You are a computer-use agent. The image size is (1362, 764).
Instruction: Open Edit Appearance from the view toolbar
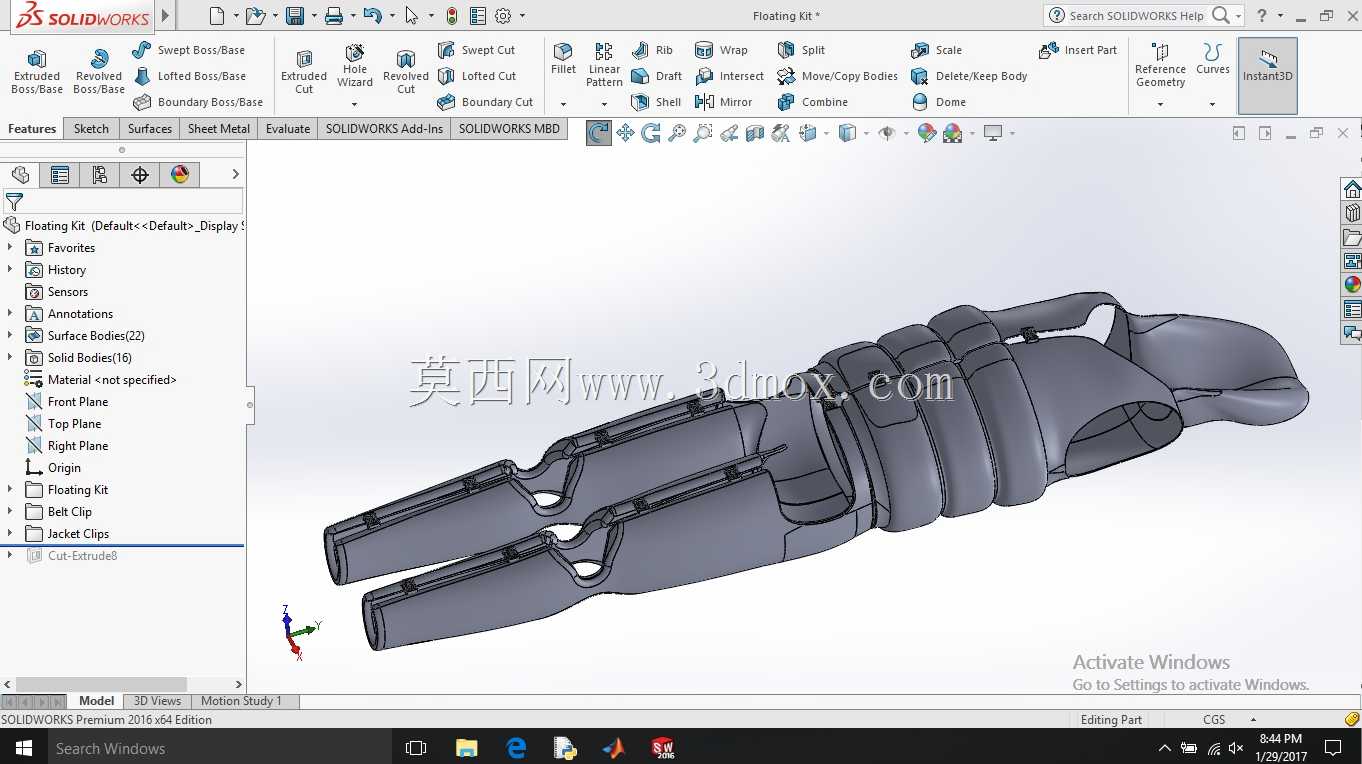tap(927, 133)
